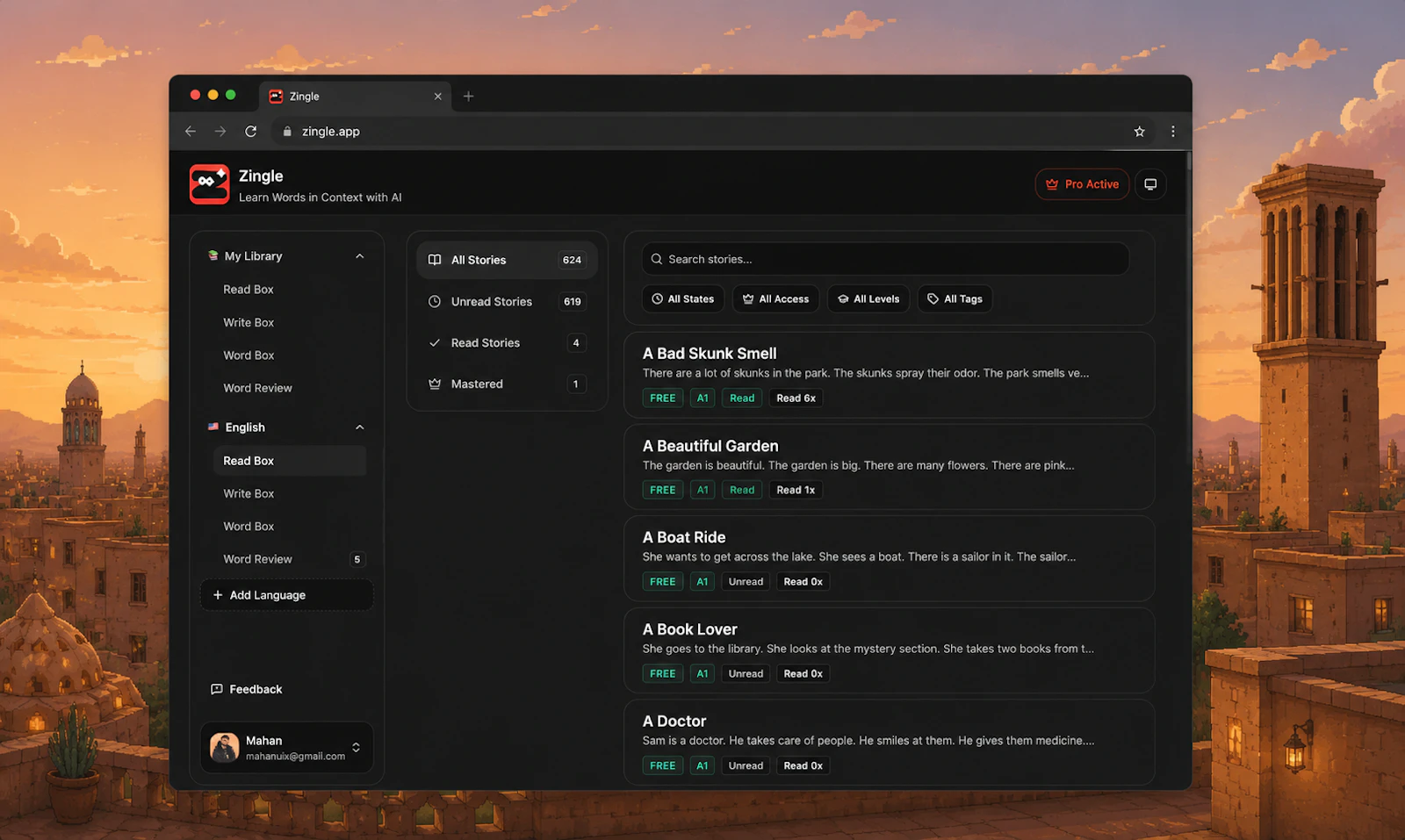Click Unread tag on A Book Lover

pos(746,674)
